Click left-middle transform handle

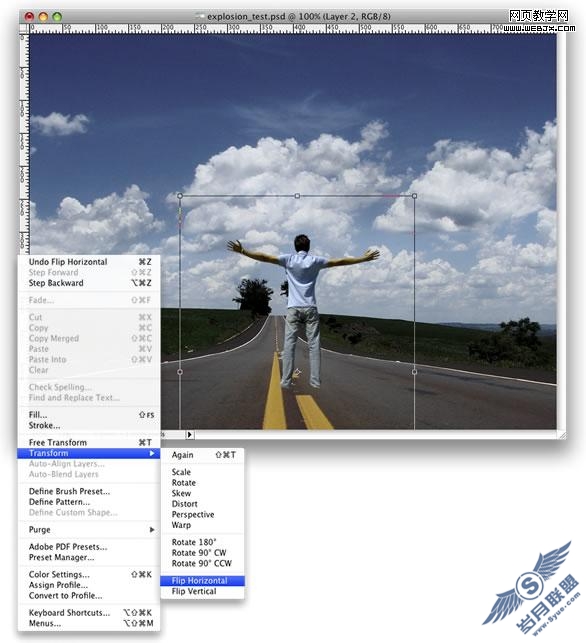[x=180, y=372]
